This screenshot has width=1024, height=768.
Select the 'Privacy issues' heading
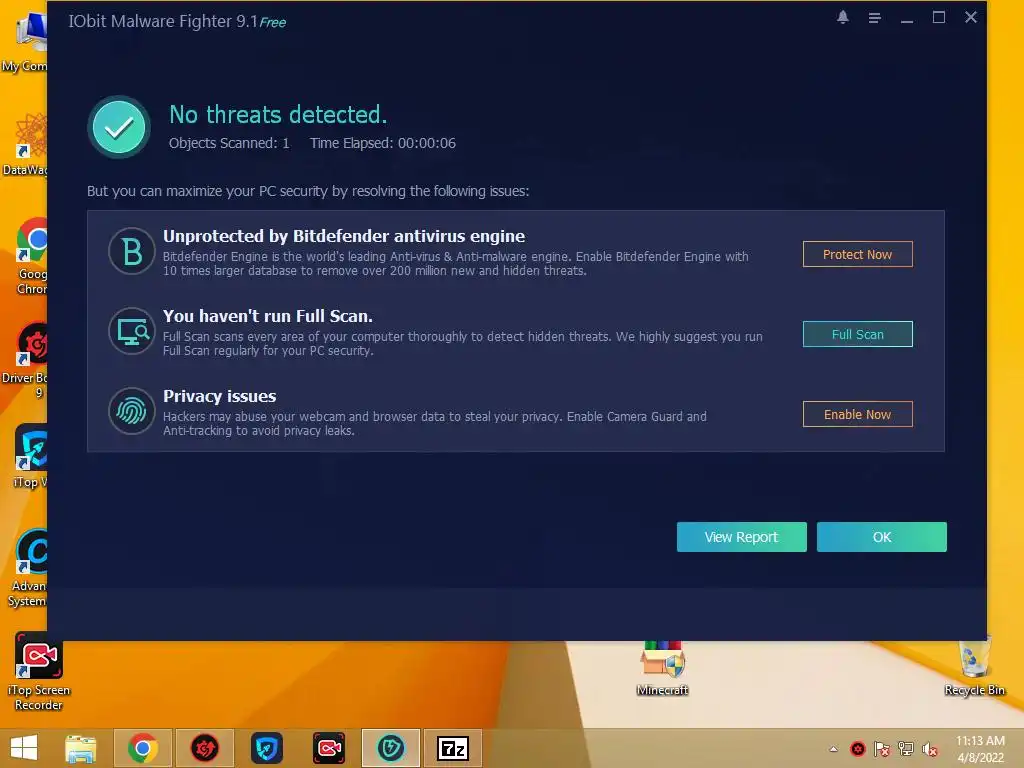219,396
